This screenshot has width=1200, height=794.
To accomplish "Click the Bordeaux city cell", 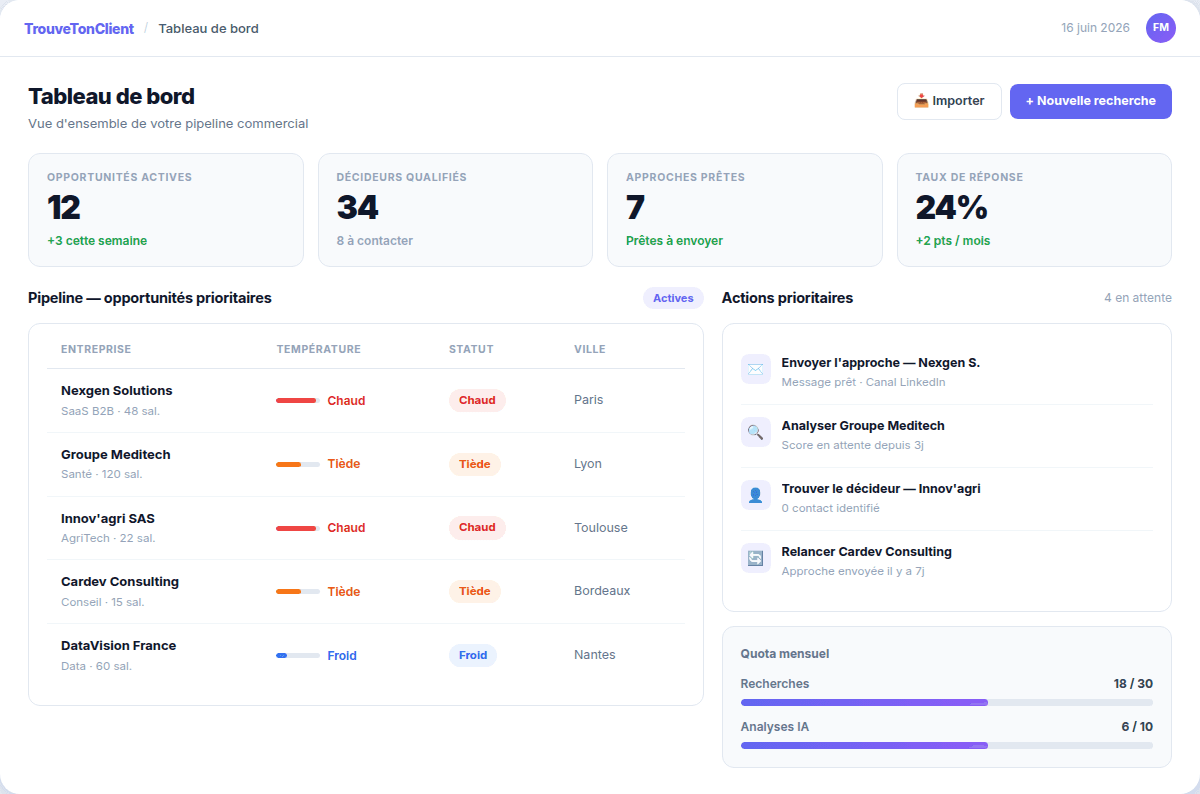I will (x=602, y=591).
